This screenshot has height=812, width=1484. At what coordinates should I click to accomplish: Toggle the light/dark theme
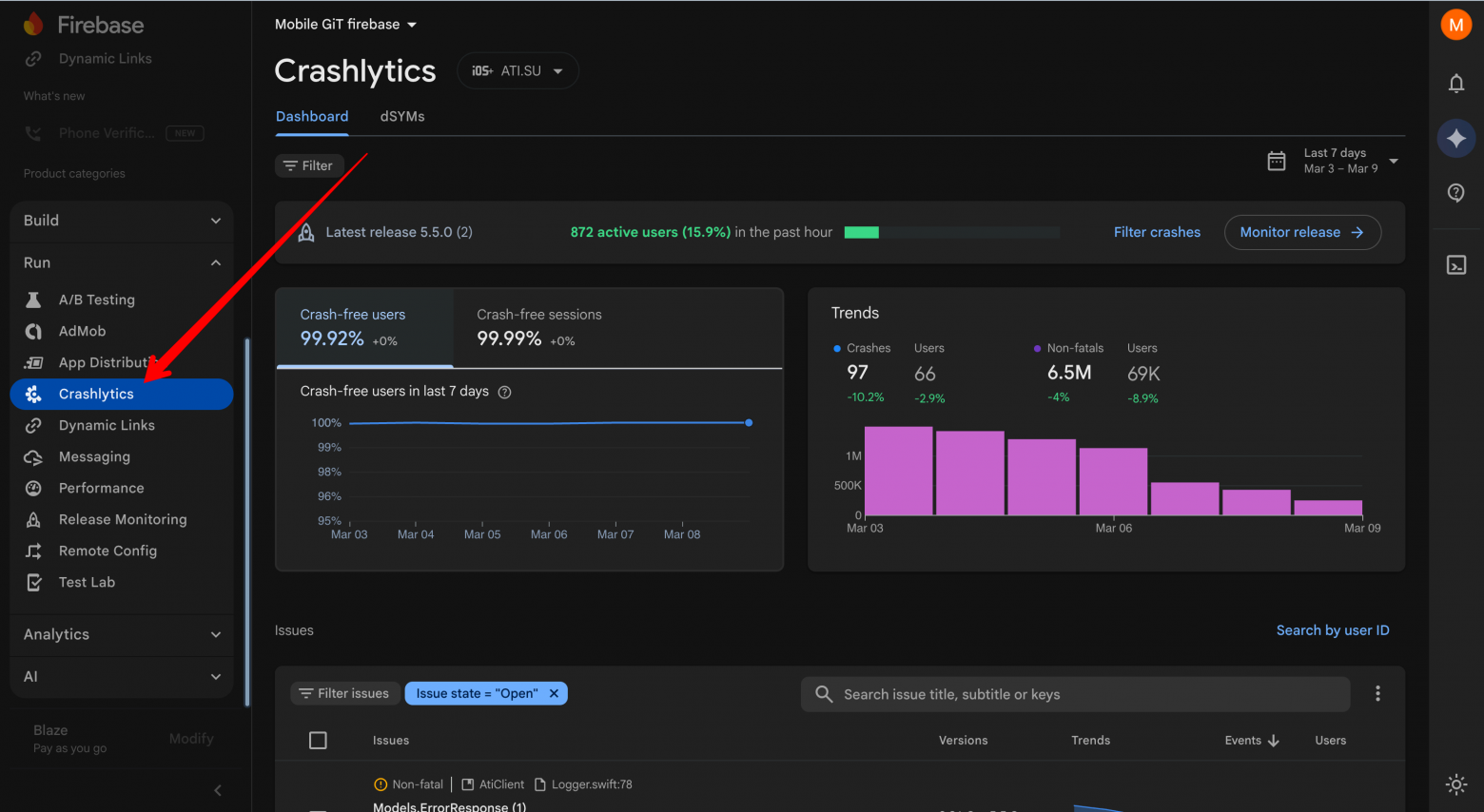pyautogui.click(x=1455, y=783)
